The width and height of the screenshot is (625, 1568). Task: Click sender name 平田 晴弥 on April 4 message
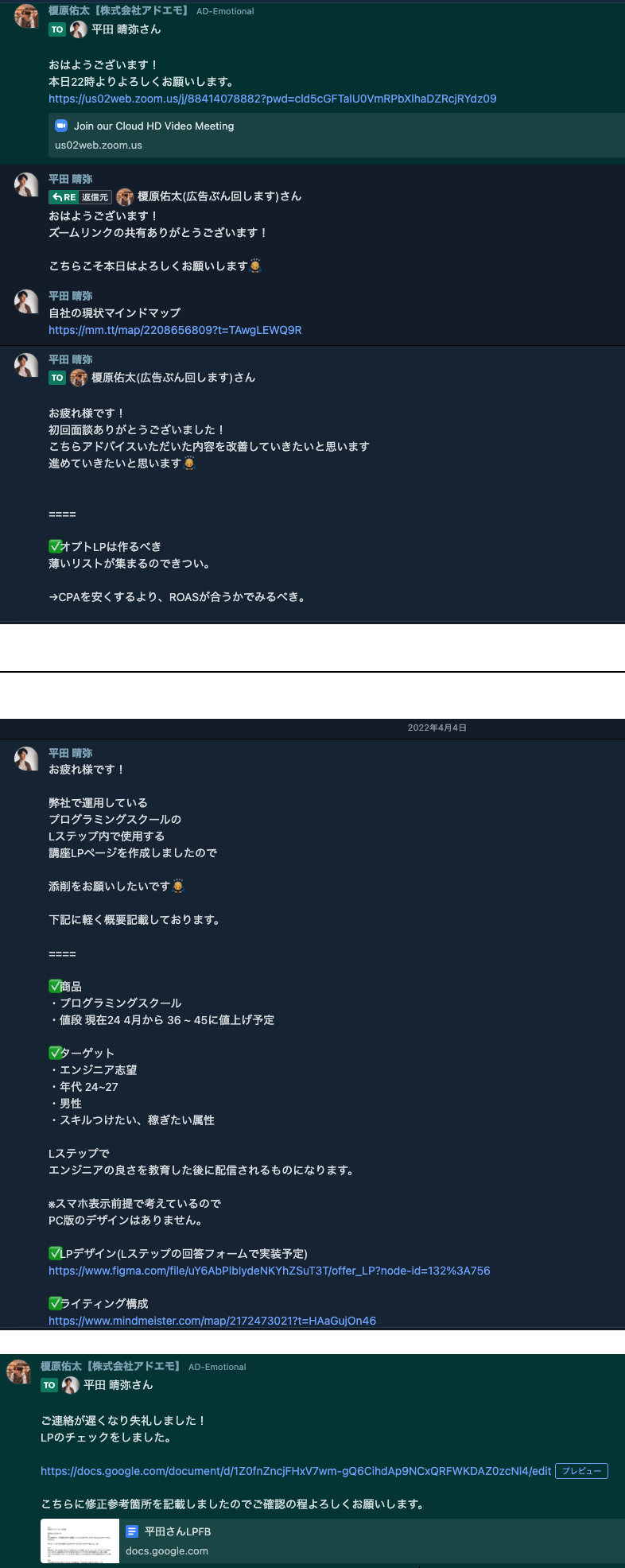(71, 753)
